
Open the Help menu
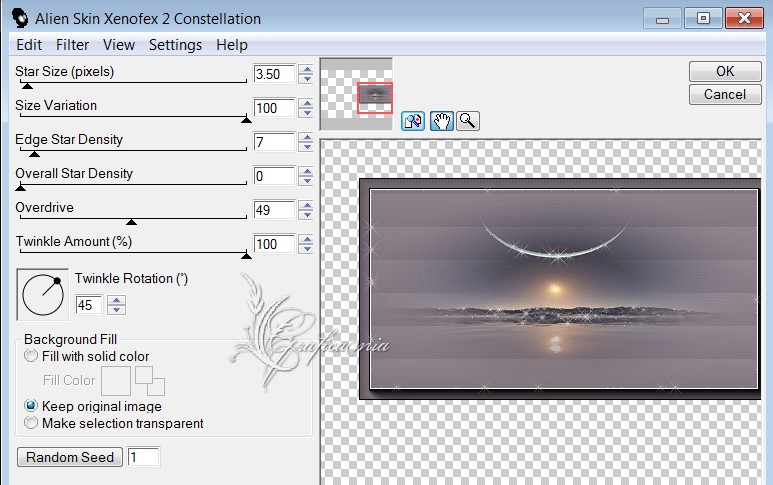point(232,45)
